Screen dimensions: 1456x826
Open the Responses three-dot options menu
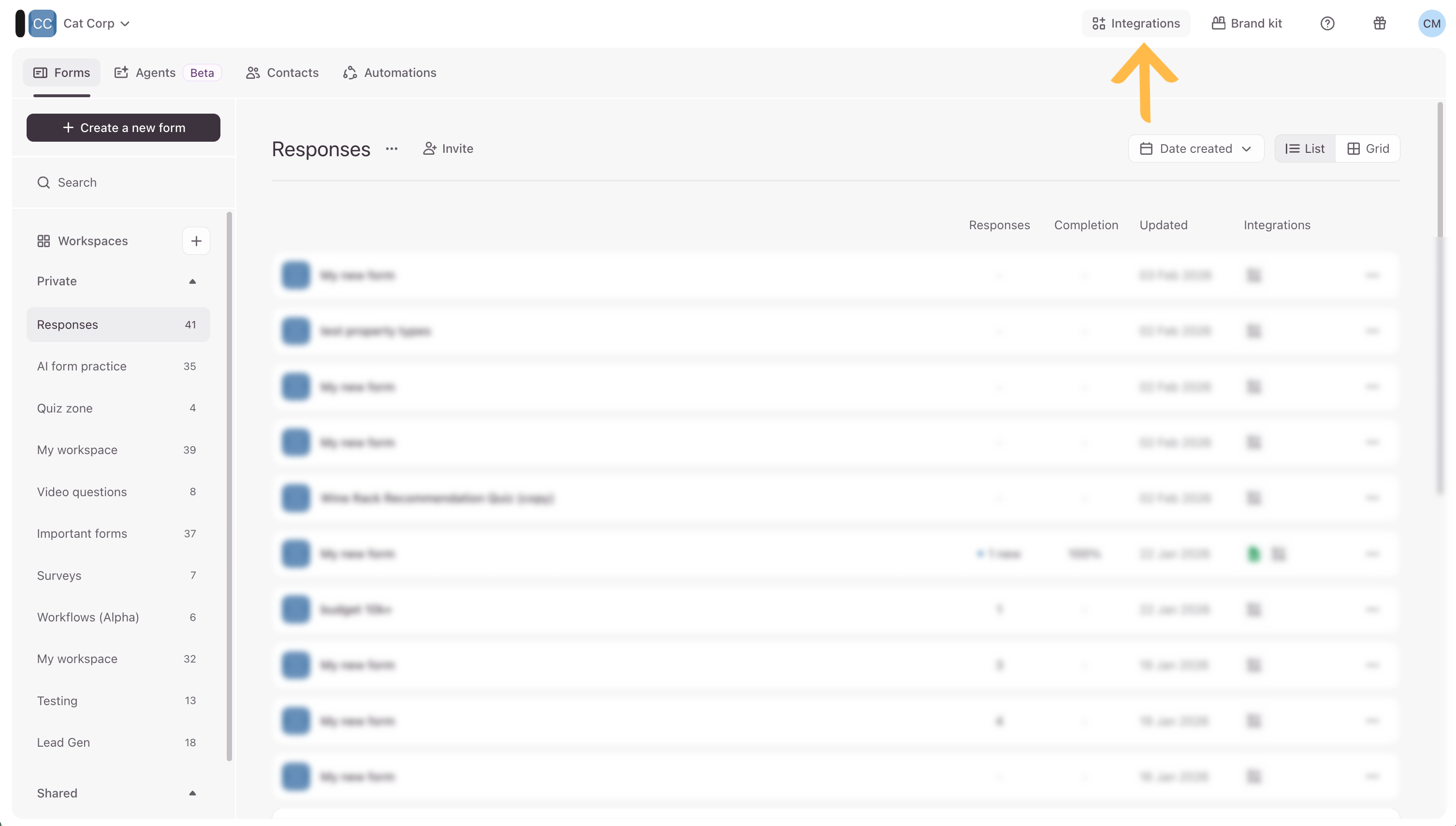[392, 148]
